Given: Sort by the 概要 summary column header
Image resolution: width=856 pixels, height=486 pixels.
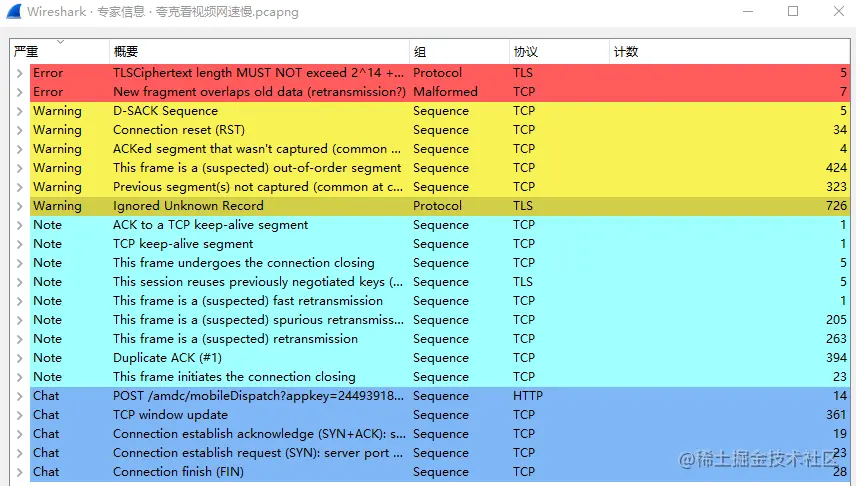Looking at the screenshot, I should coord(259,52).
